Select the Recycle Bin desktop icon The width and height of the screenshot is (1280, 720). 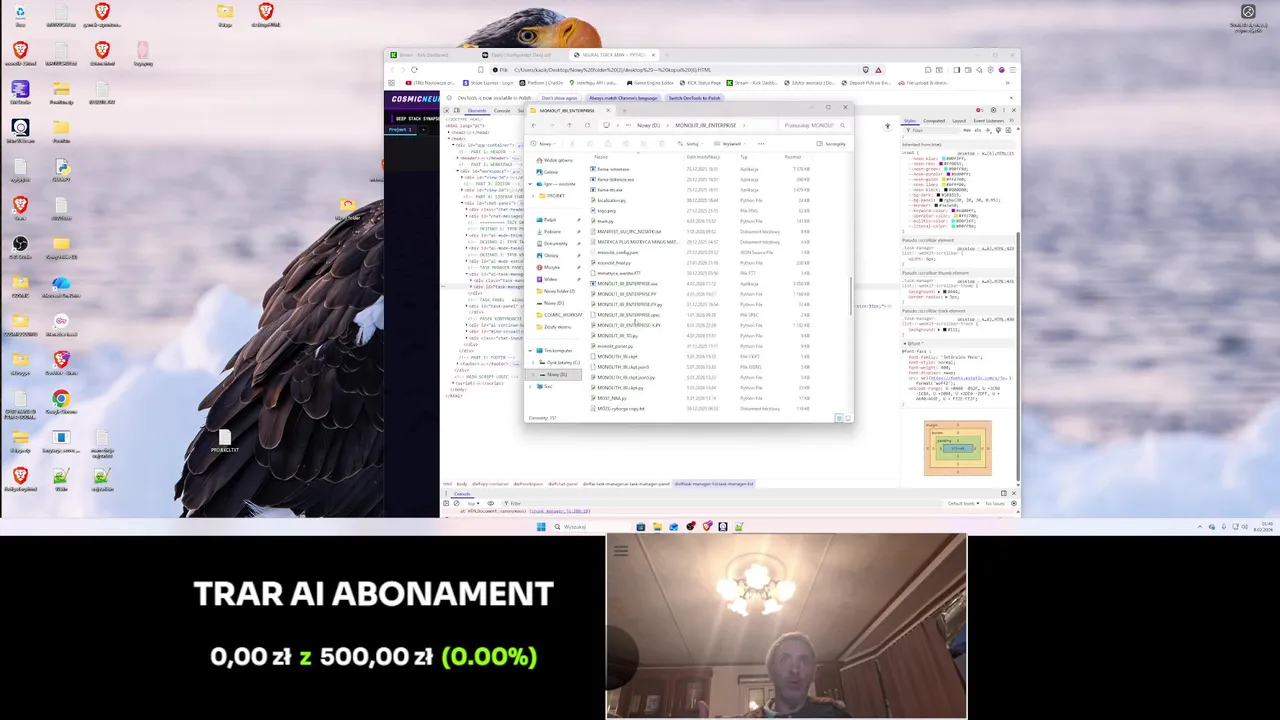(x=20, y=14)
